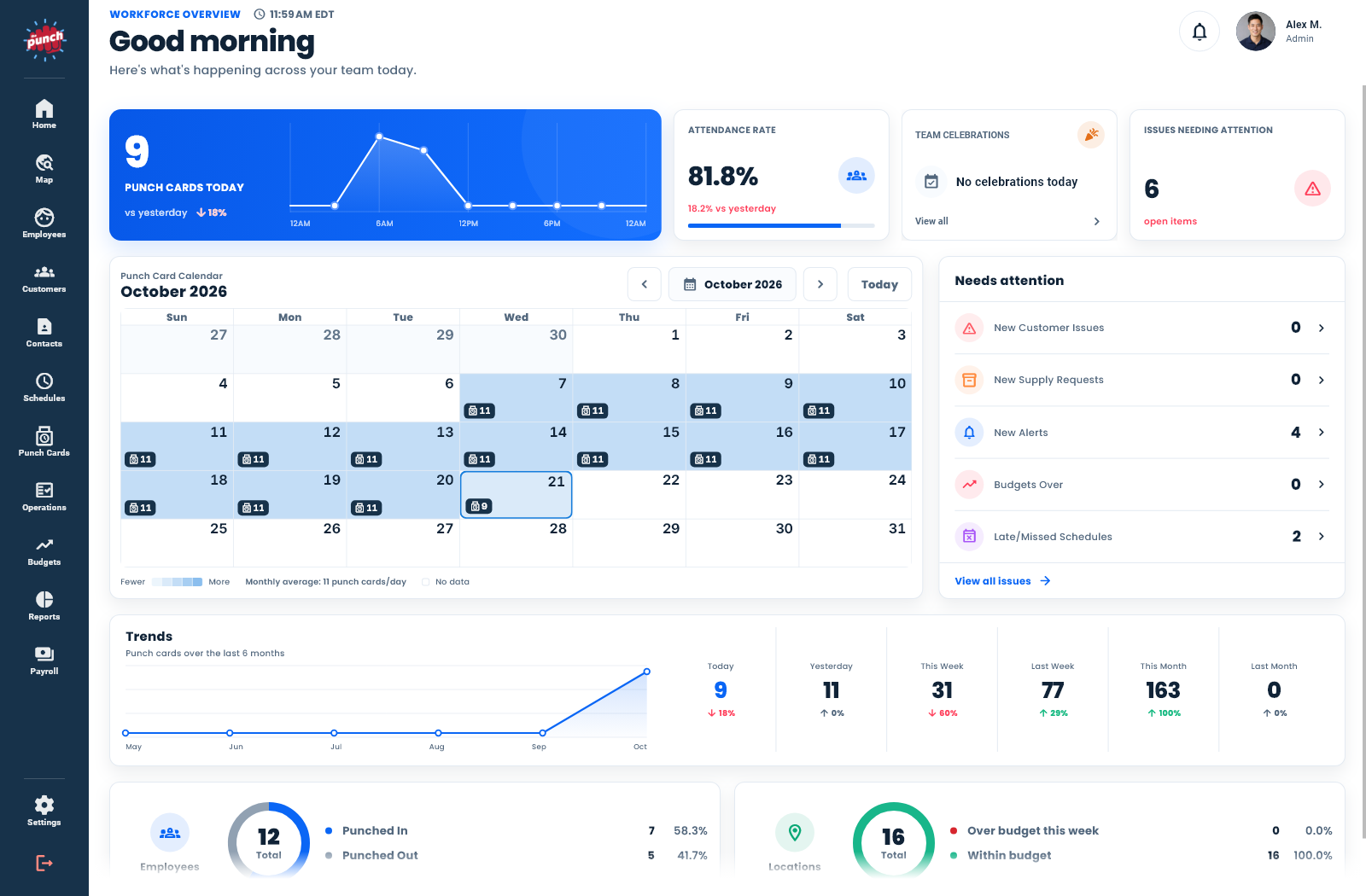This screenshot has height=896, width=1366.
Task: Open Budgets from sidebar
Action: (x=44, y=550)
